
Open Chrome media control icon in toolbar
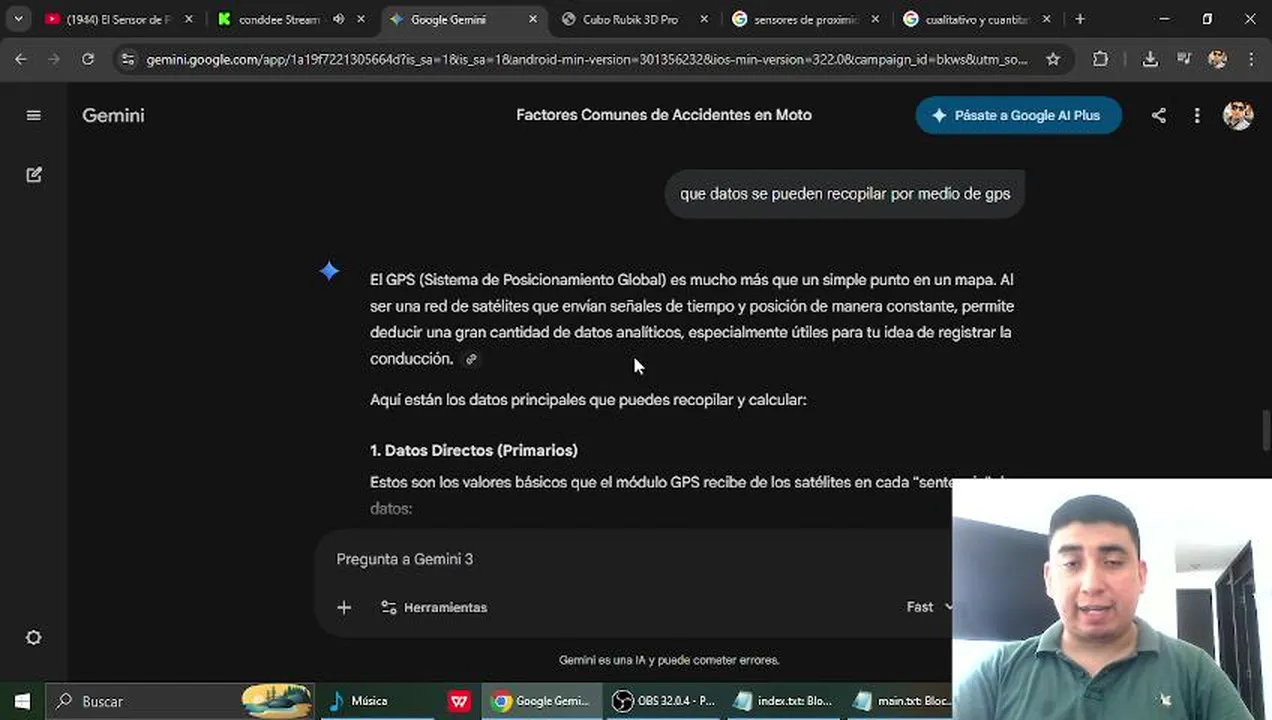[1184, 60]
